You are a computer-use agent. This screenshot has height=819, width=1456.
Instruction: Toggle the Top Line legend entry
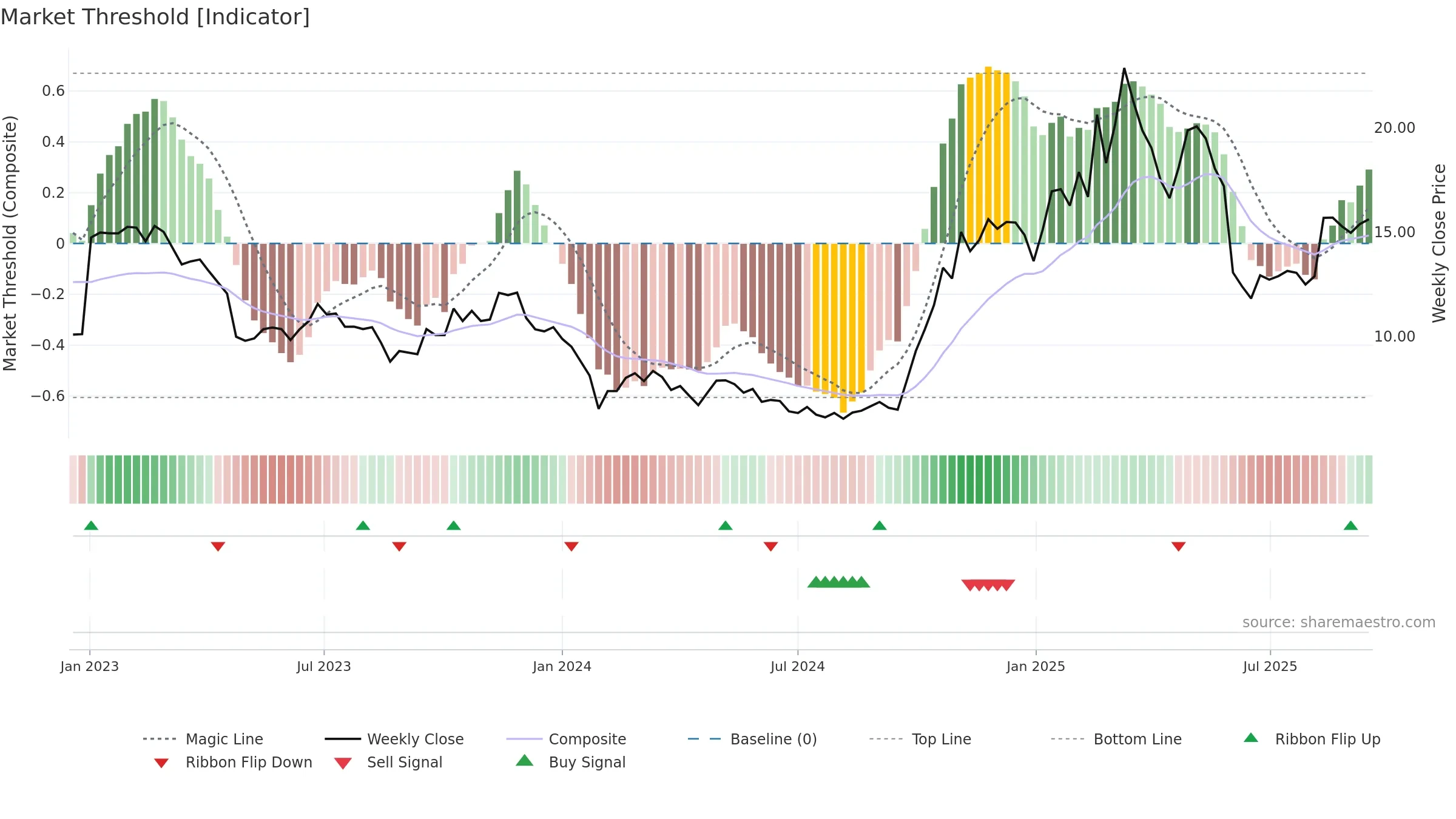(x=920, y=739)
